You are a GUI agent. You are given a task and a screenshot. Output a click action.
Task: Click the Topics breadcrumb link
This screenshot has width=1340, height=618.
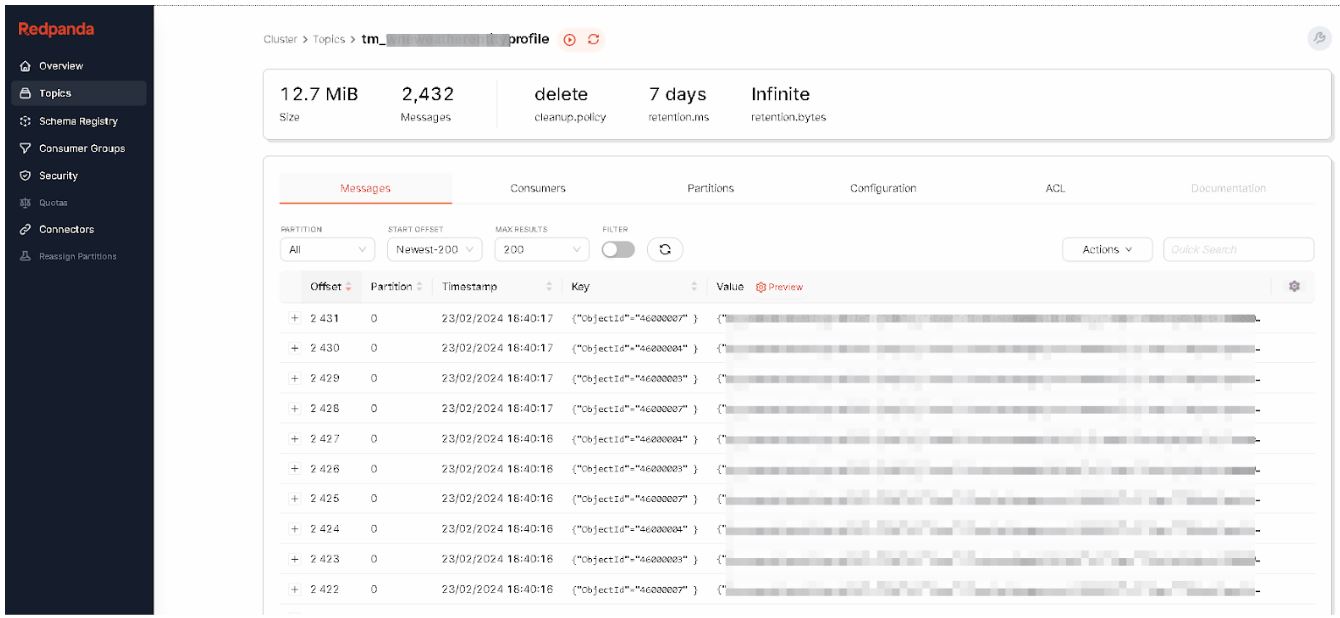point(329,40)
